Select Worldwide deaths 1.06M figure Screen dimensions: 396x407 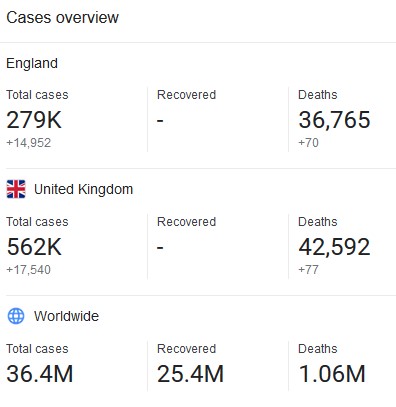tap(332, 374)
